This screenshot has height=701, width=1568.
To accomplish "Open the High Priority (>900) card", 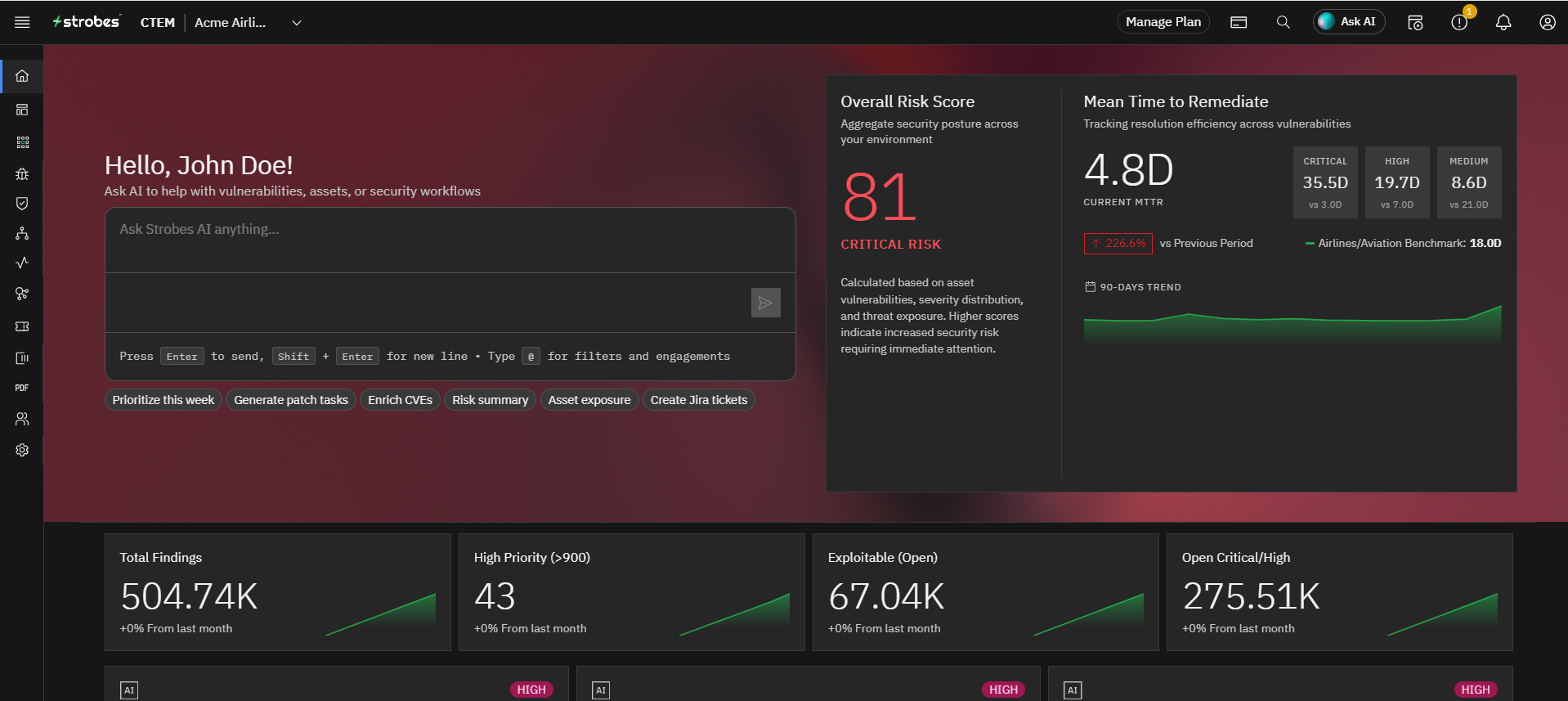I will (632, 592).
